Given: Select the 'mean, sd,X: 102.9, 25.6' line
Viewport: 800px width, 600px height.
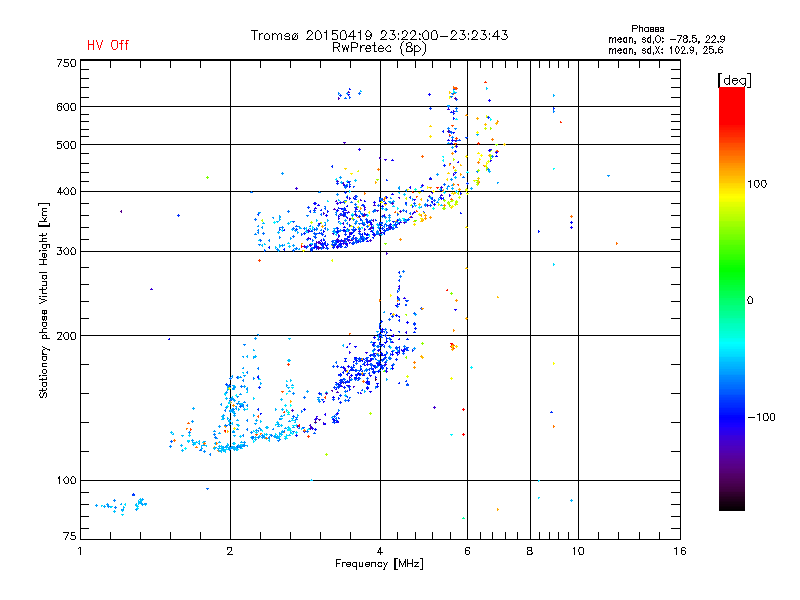Looking at the screenshot, I should coord(665,50).
